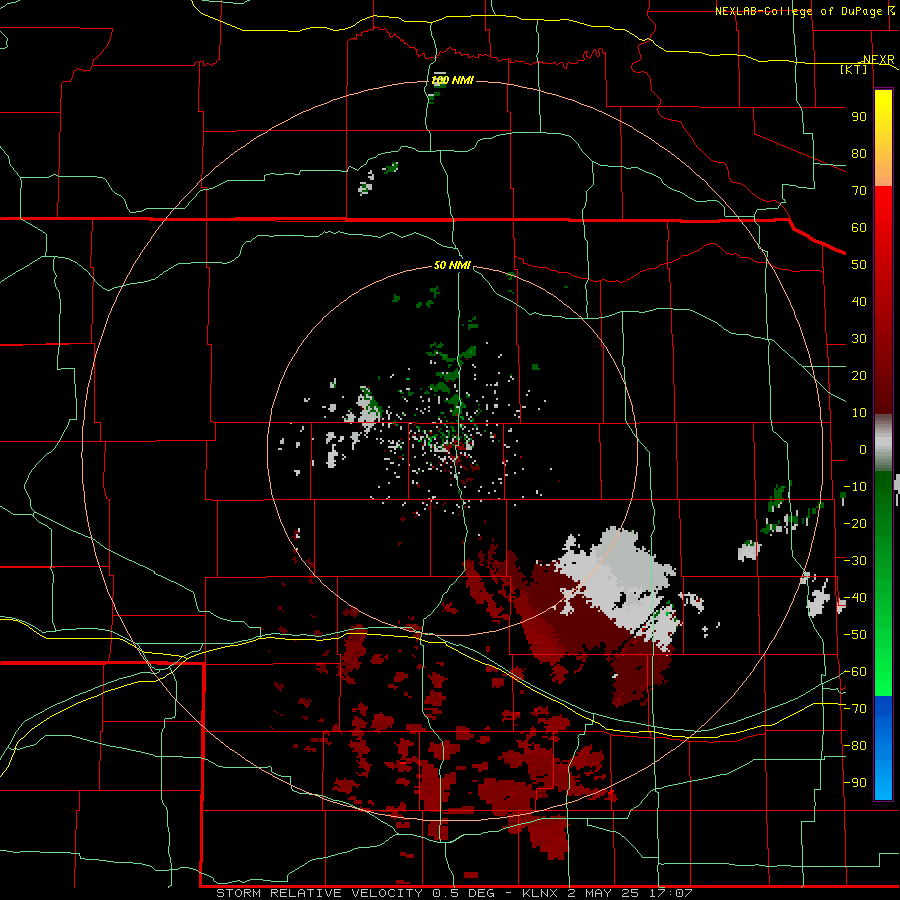This screenshot has width=900, height=900.
Task: Click the [KT] units label
Action: [854, 69]
